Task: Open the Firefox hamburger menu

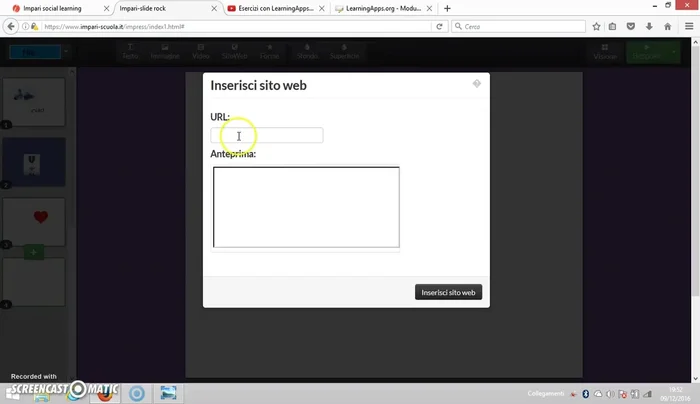Action: (x=689, y=27)
